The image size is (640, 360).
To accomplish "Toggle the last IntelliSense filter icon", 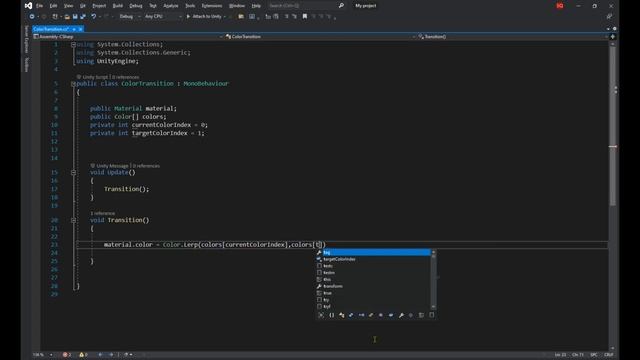I will 431,315.
